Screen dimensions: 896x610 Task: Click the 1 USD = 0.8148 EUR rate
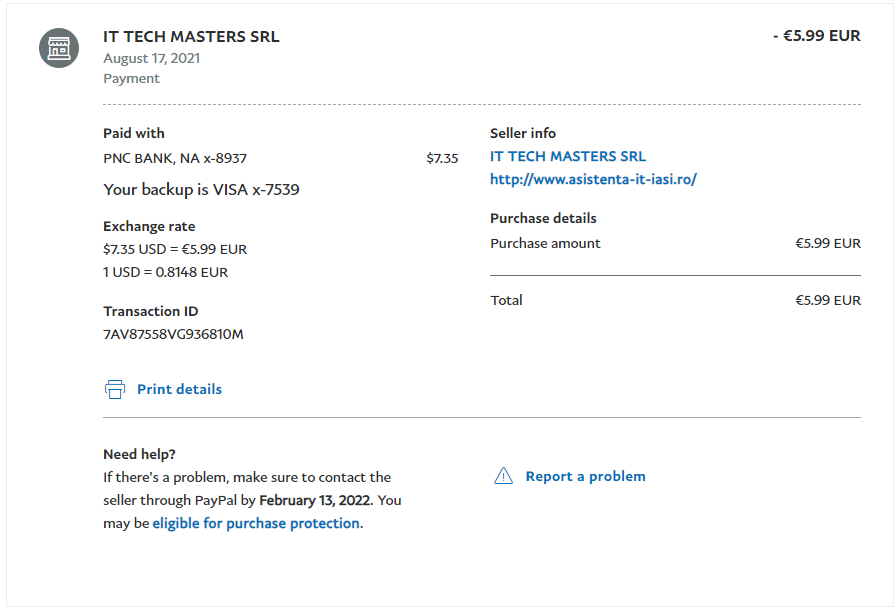(165, 272)
